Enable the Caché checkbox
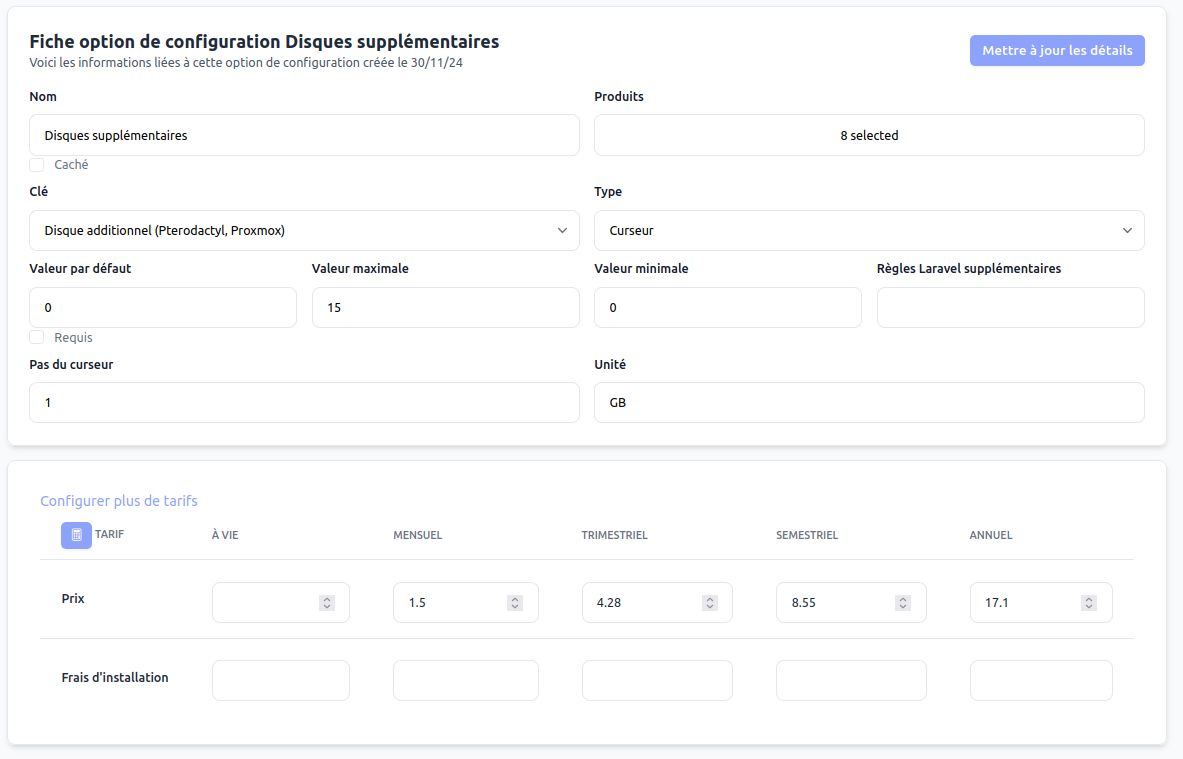 pos(37,165)
